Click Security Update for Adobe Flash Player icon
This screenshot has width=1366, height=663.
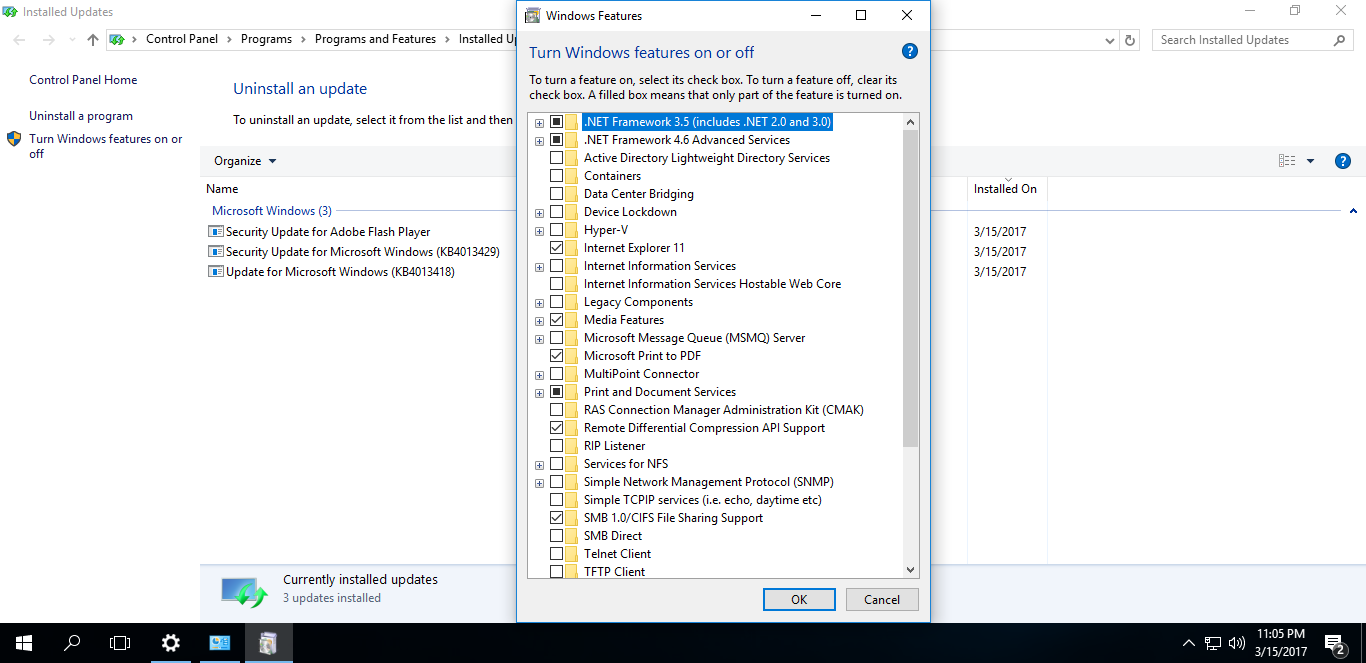(215, 231)
